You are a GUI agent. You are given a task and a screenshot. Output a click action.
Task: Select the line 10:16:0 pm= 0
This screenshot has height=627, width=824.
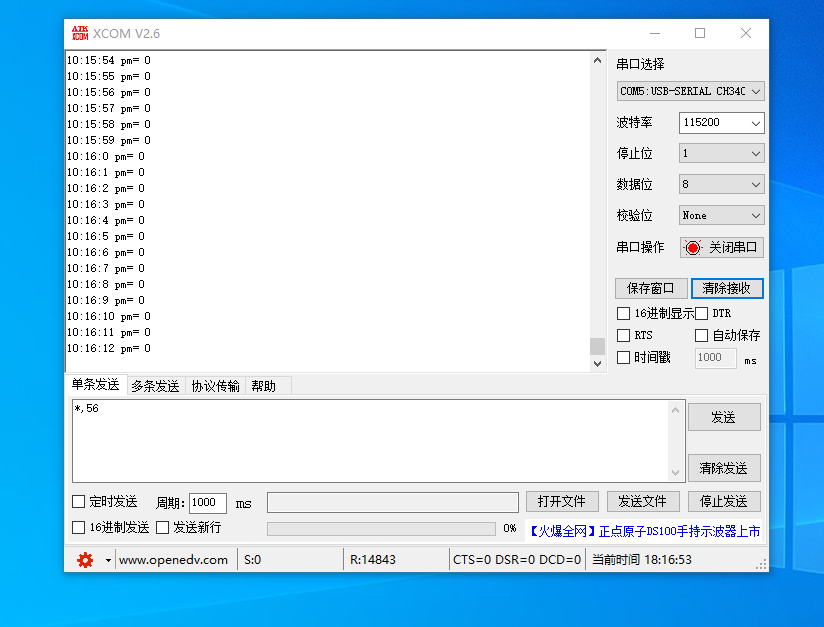click(106, 157)
